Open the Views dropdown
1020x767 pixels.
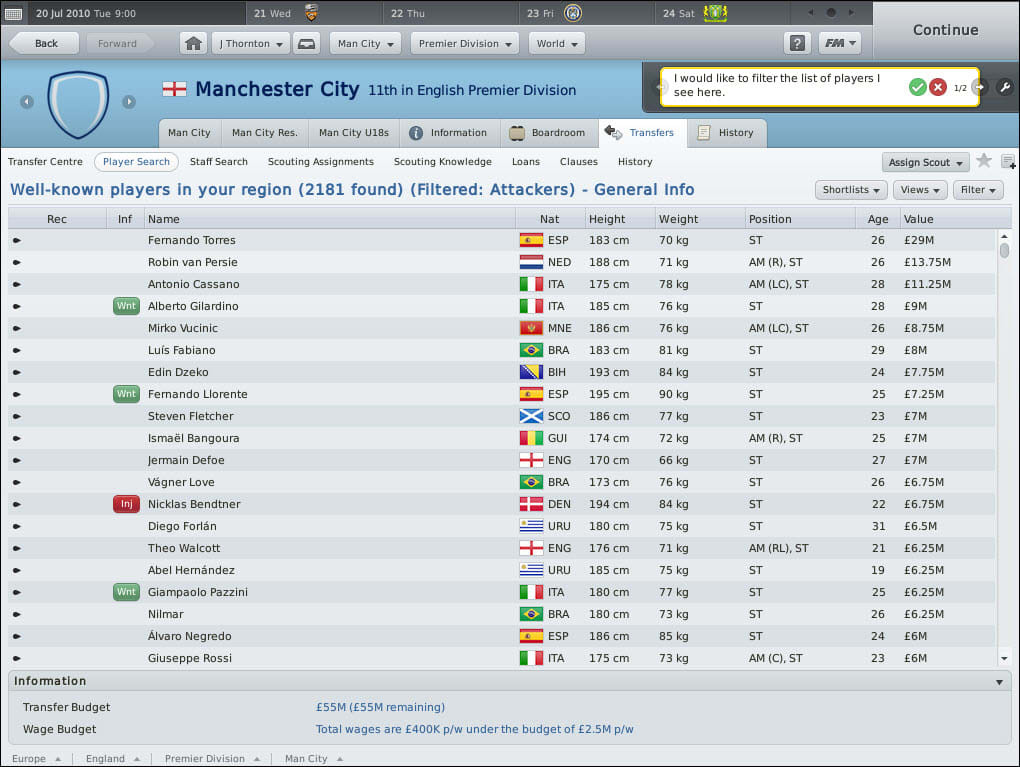click(920, 190)
